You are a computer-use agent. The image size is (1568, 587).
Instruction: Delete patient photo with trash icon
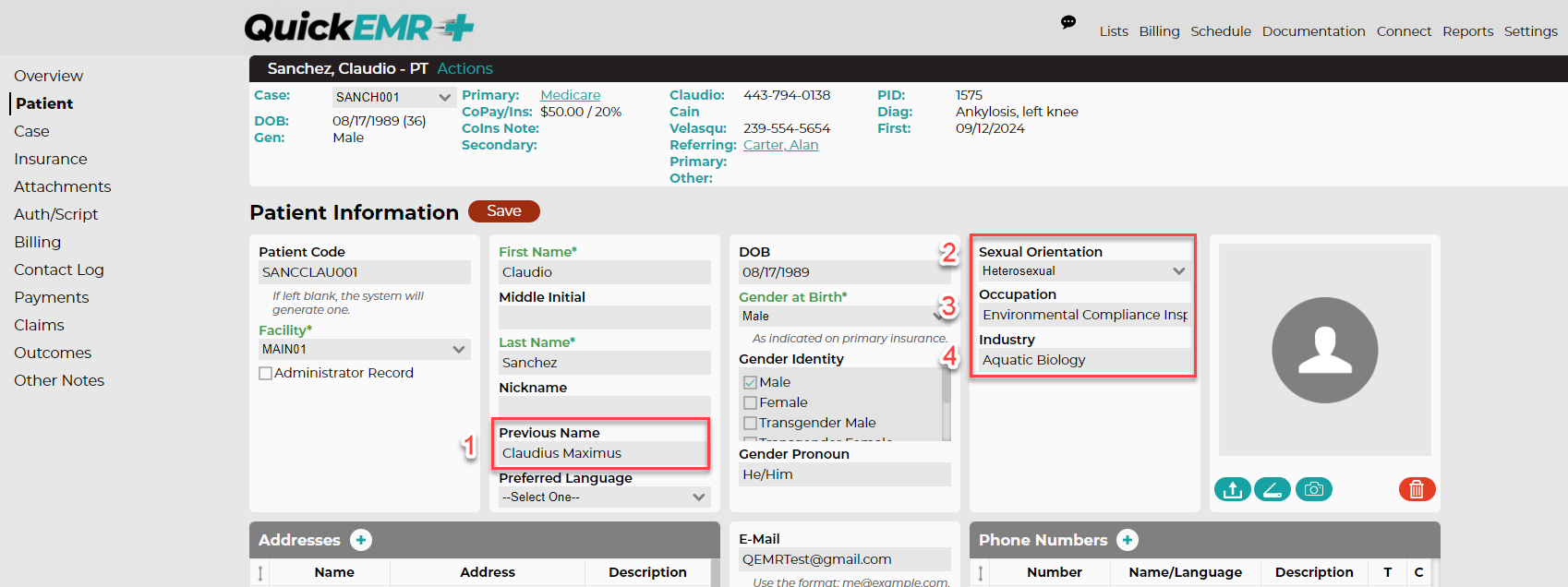tap(1417, 489)
